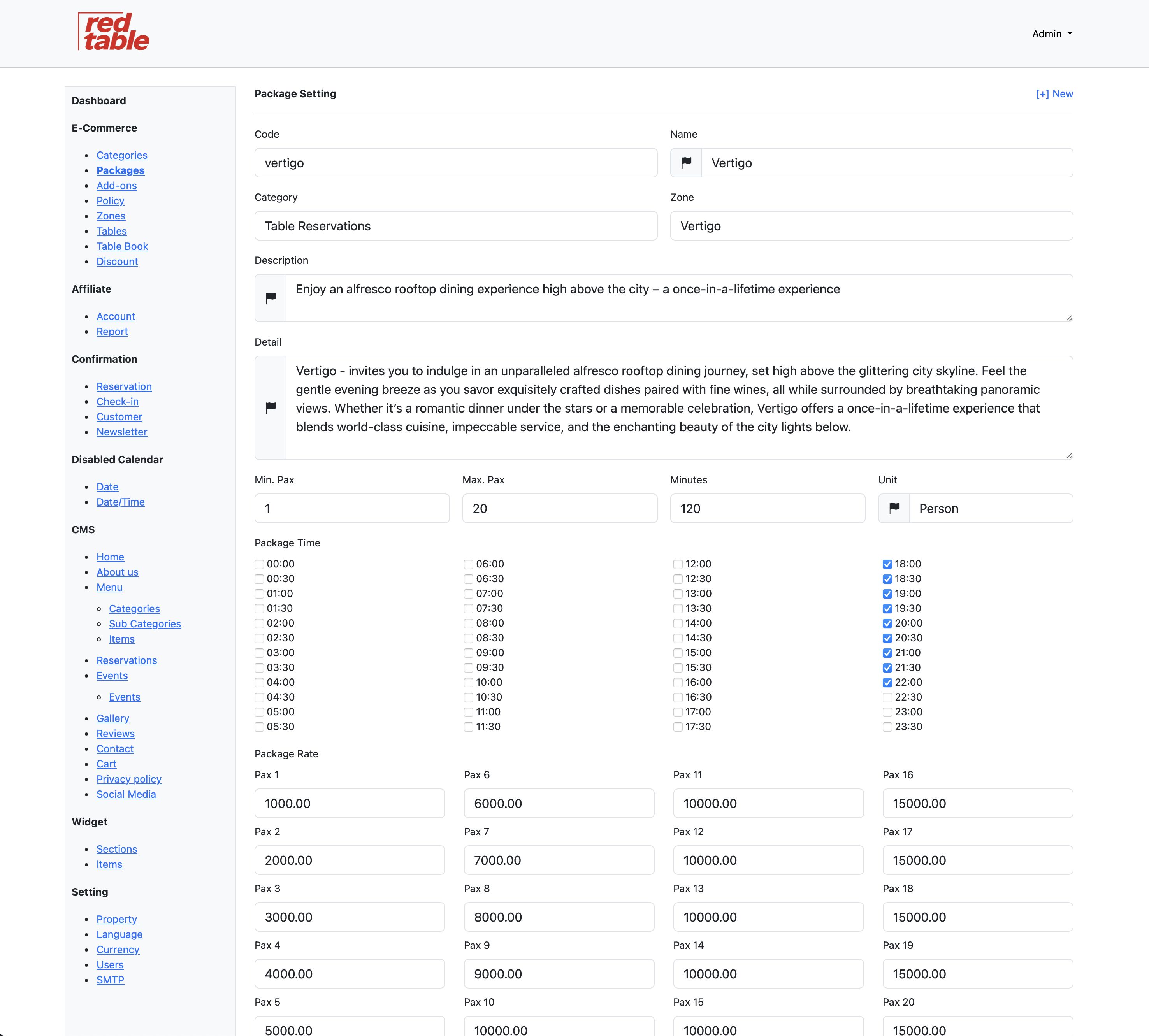Click the Detail textarea resize handle
The image size is (1149, 1036).
coord(1069,455)
